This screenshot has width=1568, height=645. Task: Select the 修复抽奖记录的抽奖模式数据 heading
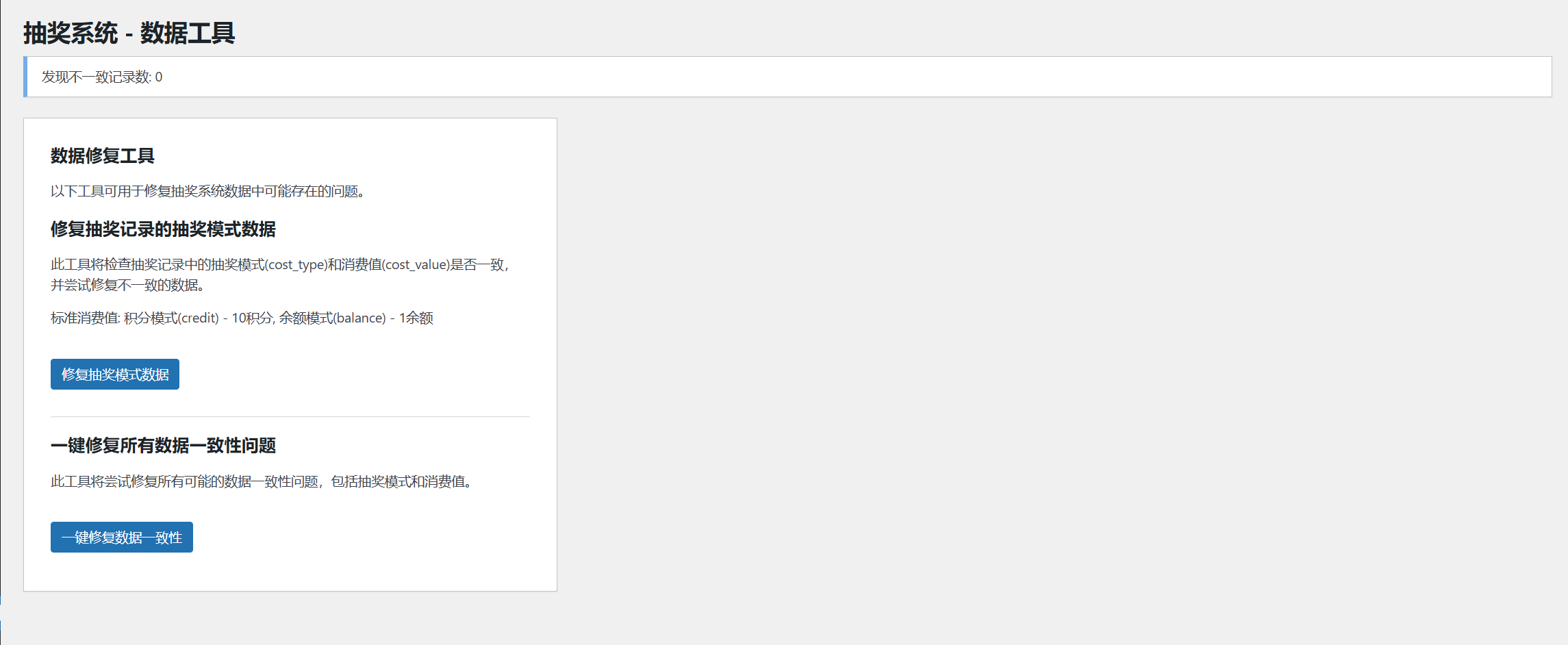(x=163, y=229)
